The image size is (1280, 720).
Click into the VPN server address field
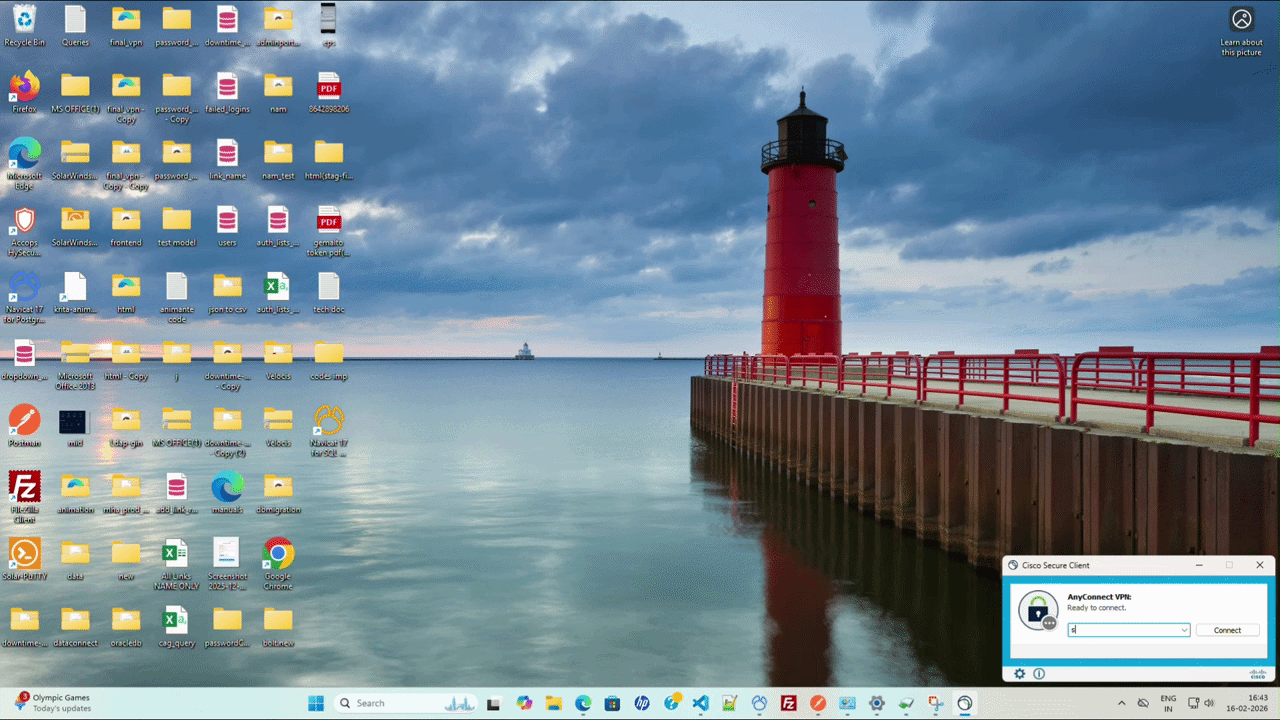coord(1124,630)
